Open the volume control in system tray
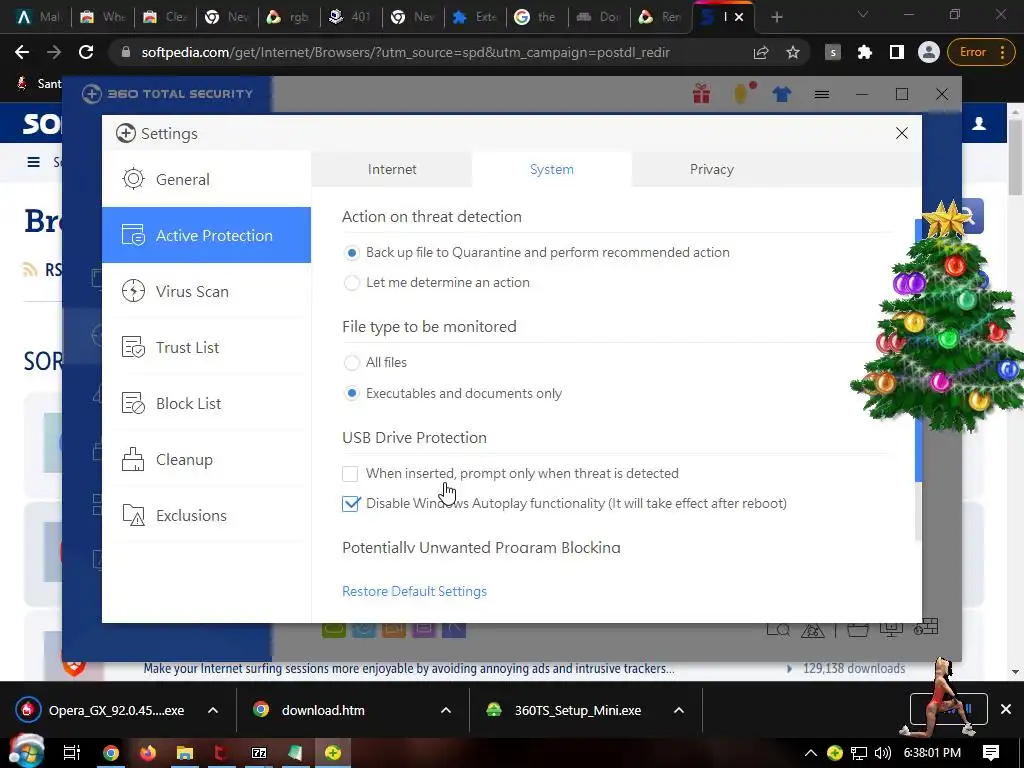The height and width of the screenshot is (768, 1024). coord(883,753)
